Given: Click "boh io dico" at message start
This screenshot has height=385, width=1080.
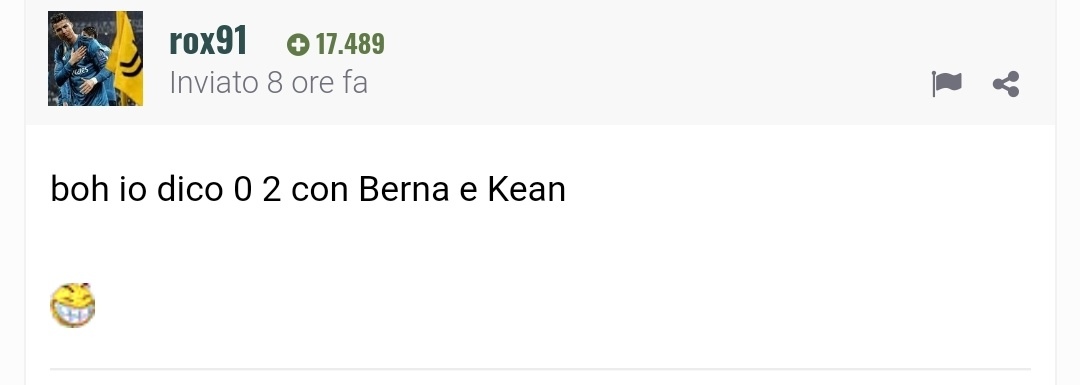Looking at the screenshot, I should (136, 189).
